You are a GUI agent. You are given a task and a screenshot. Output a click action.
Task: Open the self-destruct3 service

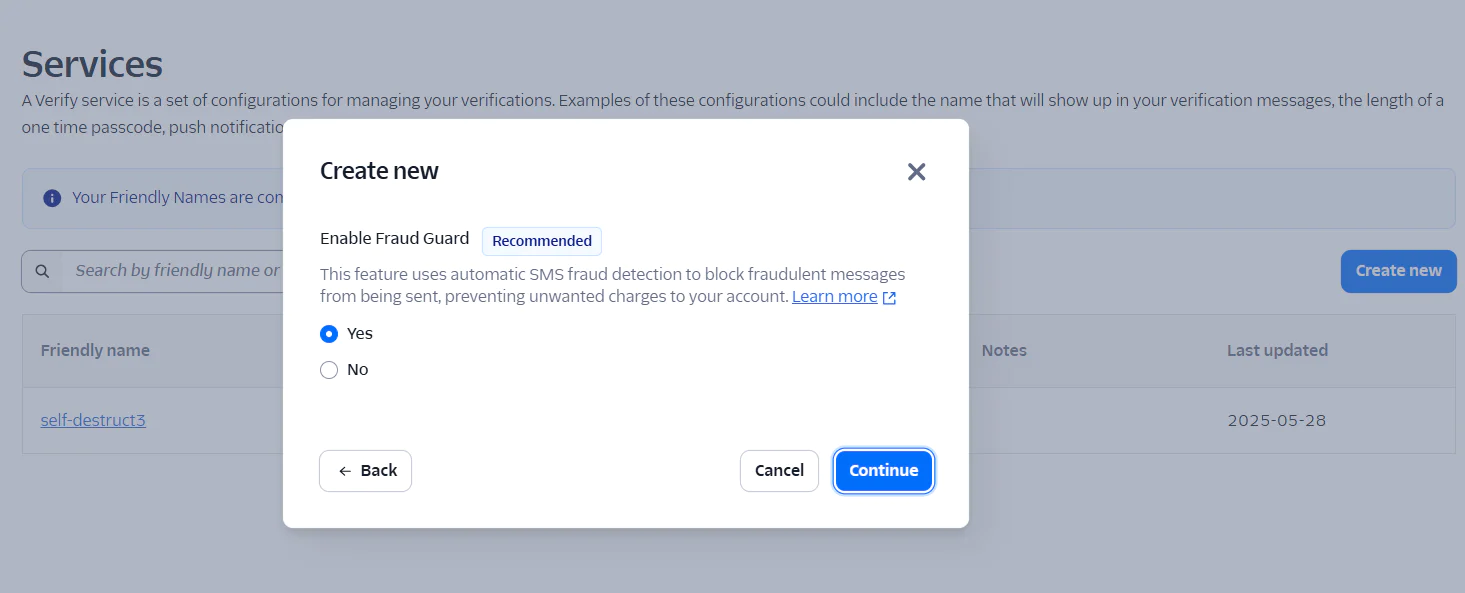[93, 420]
